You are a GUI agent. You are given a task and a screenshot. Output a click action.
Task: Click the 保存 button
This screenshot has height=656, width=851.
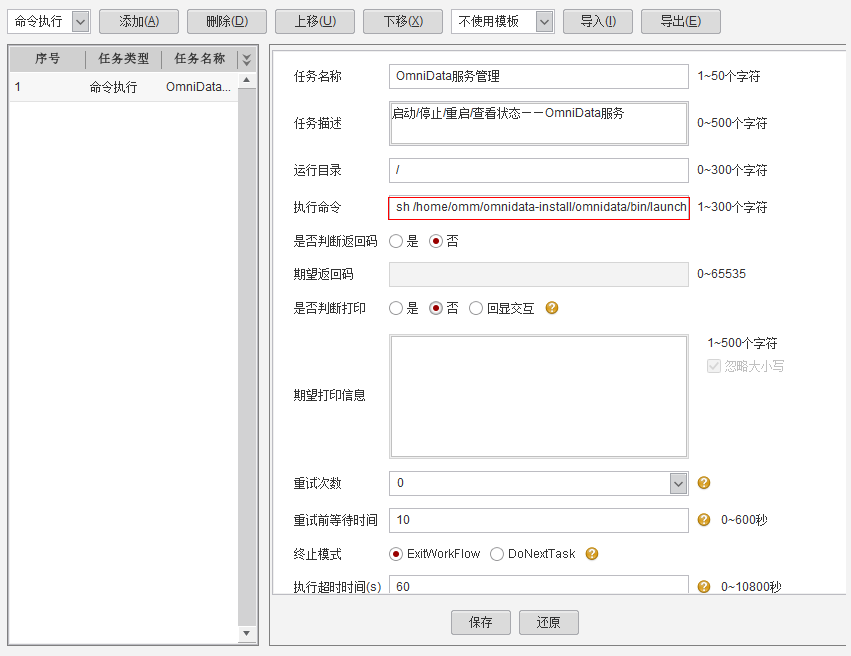481,622
